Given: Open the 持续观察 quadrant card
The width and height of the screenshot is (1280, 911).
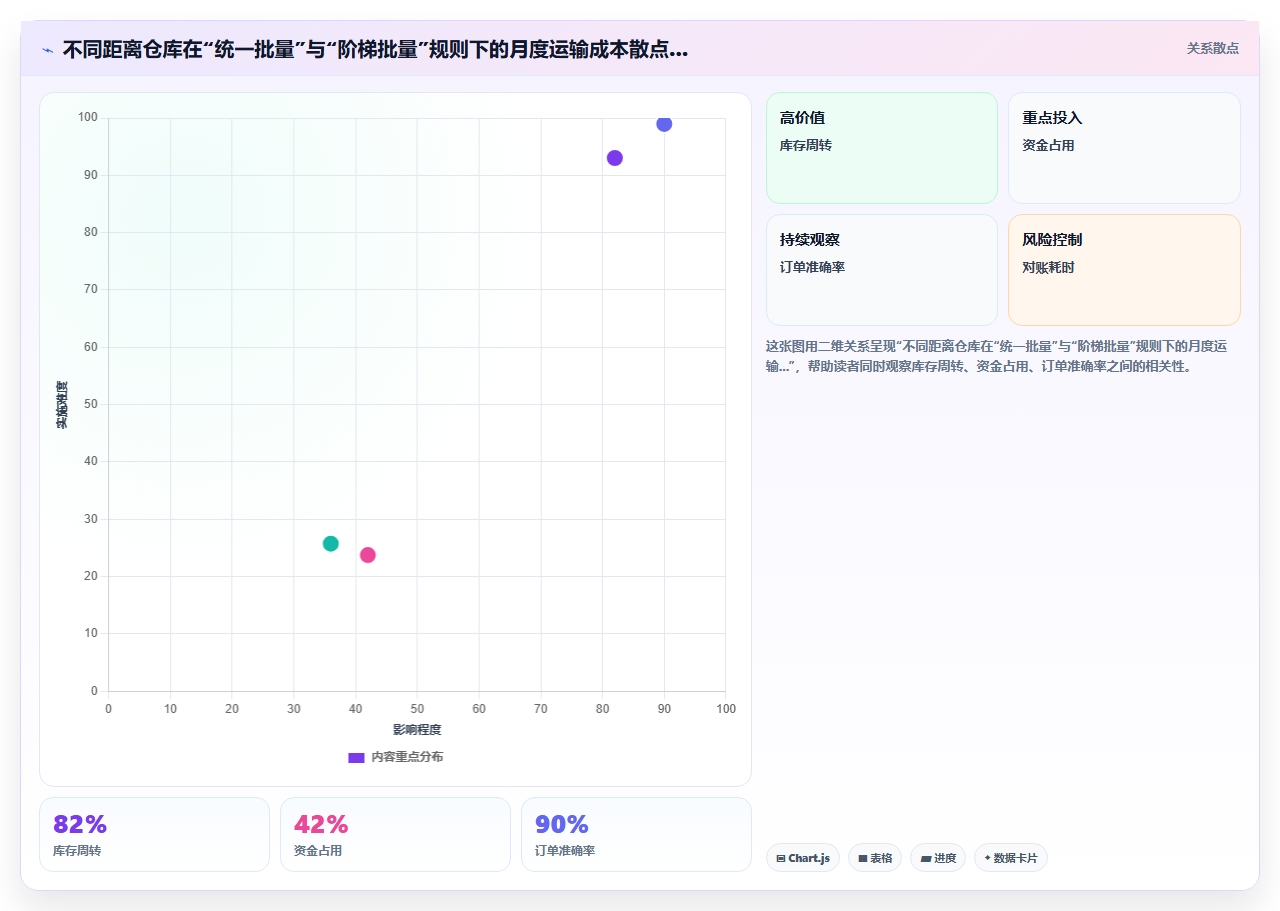Looking at the screenshot, I should [x=882, y=270].
